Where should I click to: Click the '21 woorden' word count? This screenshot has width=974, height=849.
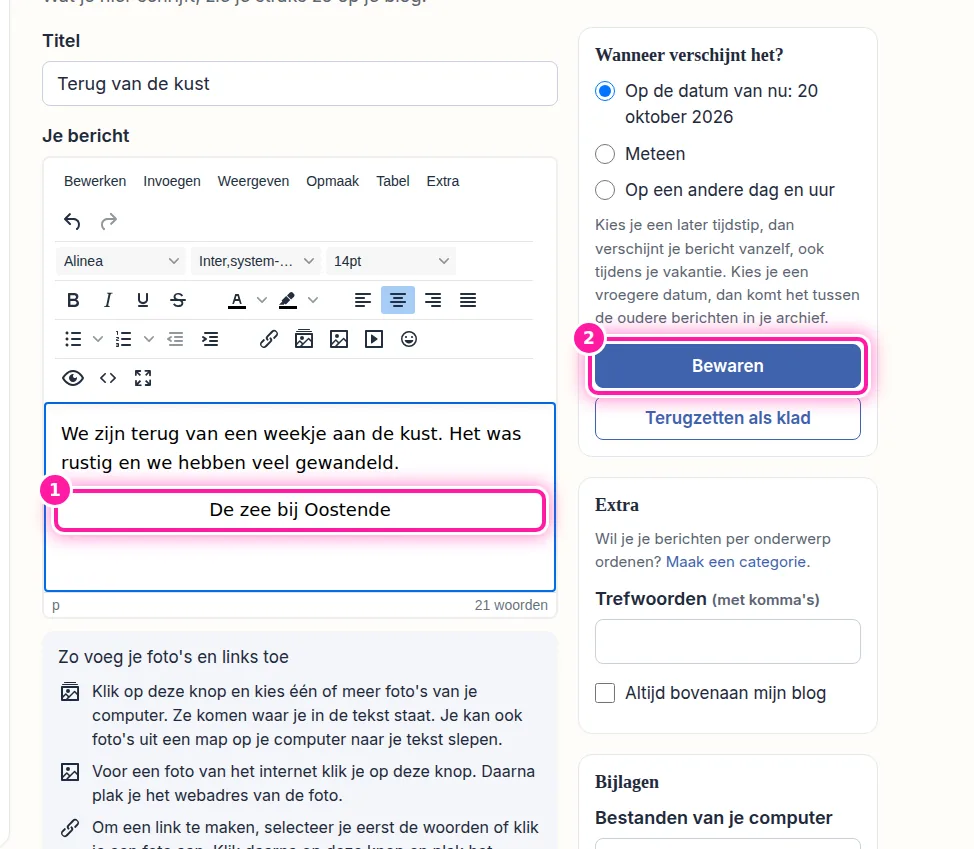pos(511,606)
